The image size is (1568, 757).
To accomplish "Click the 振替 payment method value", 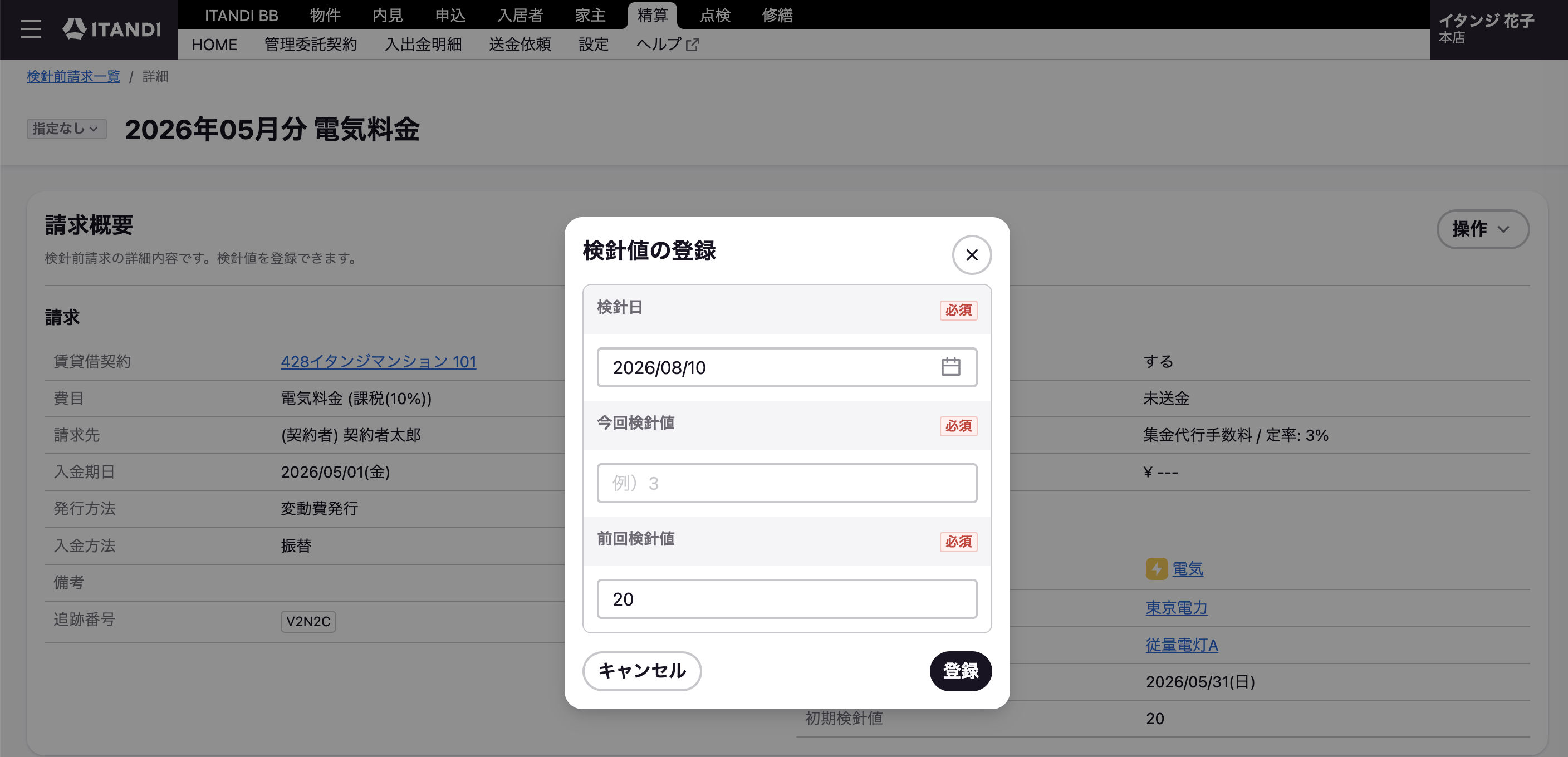I will pyautogui.click(x=296, y=546).
